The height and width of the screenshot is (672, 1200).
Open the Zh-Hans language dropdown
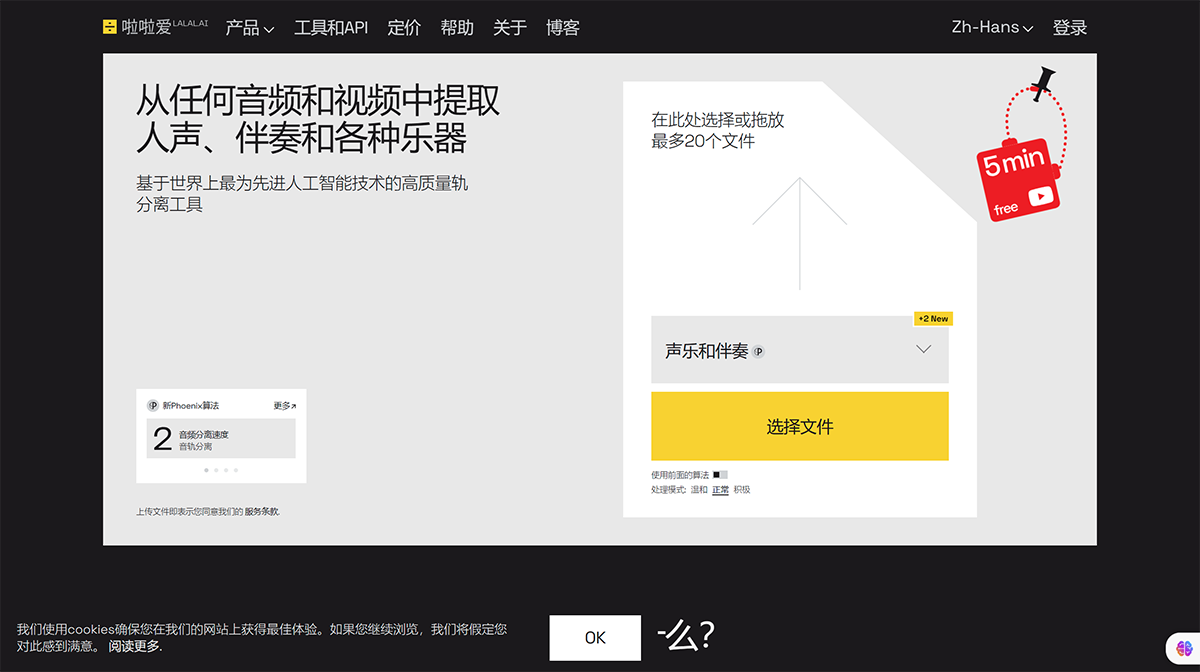tap(991, 27)
